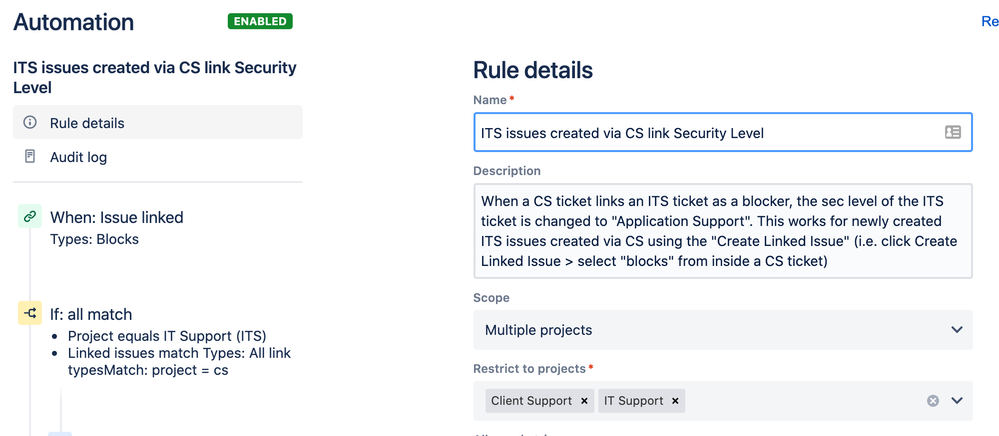Click the Audit log document icon
Screen dimensions: 999x436
click(29, 157)
